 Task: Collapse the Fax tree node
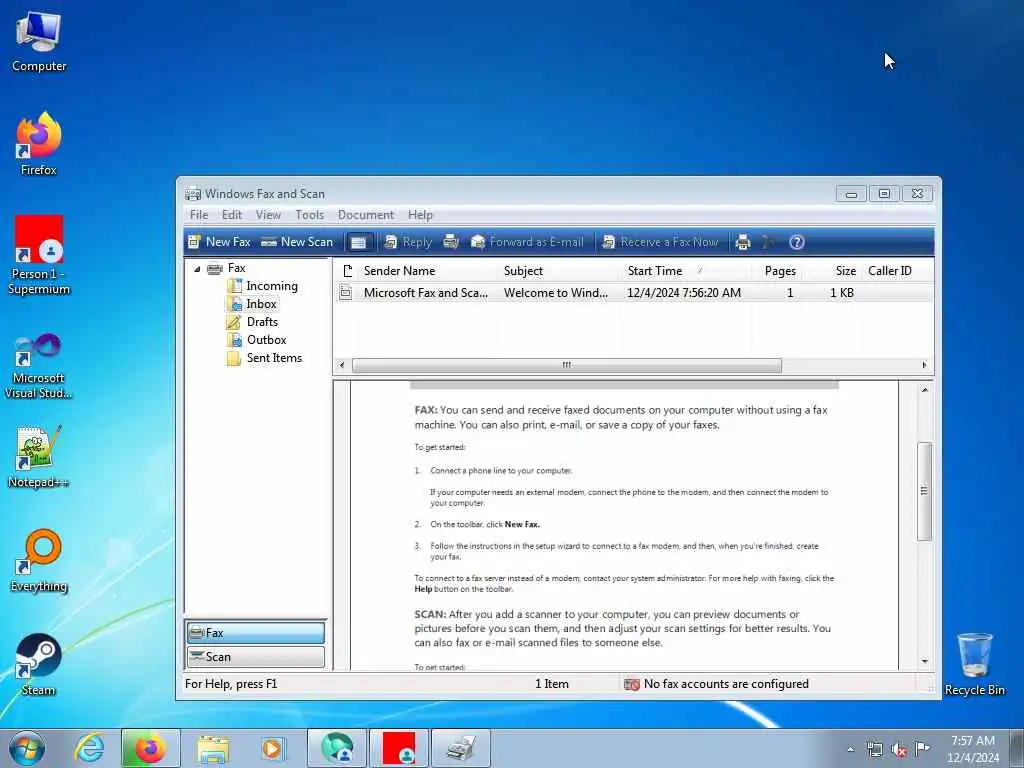click(x=197, y=268)
